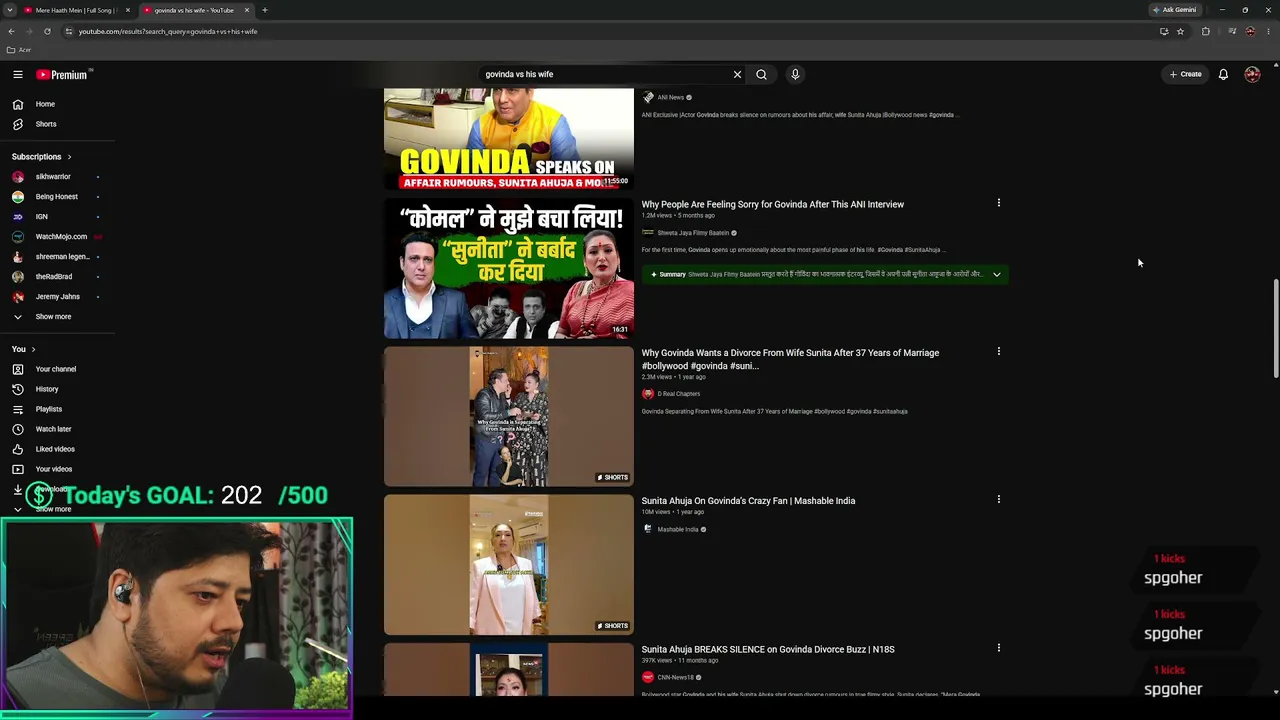Viewport: 1280px width, 720px height.
Task: Open the YouTube guide hamburger menu
Action: pyautogui.click(x=18, y=74)
